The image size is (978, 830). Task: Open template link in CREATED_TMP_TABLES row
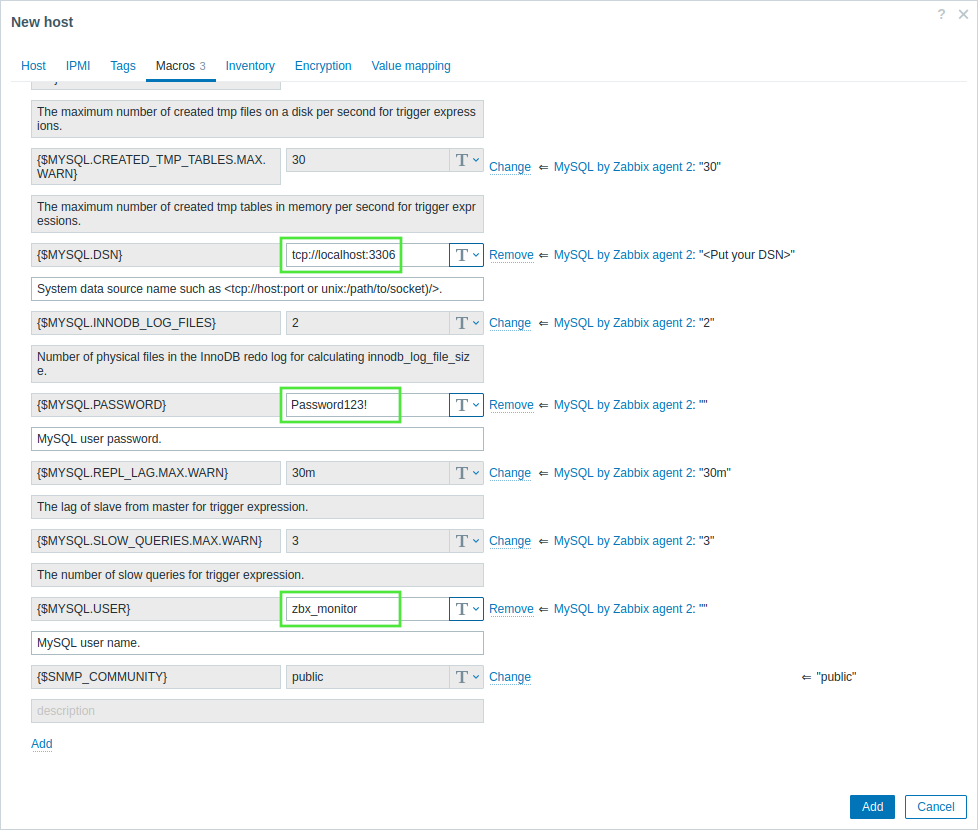pyautogui.click(x=623, y=166)
